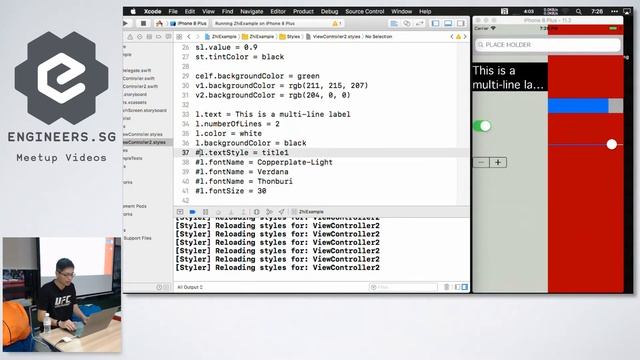Viewport: 640px width, 360px height.
Task: Open the Source Control menu
Action: pyautogui.click(x=364, y=11)
